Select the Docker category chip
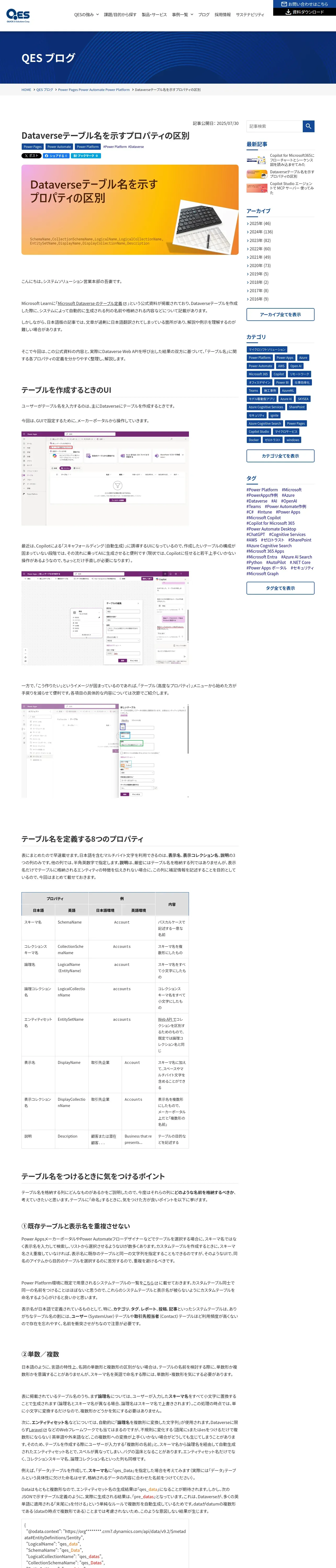 click(x=254, y=440)
